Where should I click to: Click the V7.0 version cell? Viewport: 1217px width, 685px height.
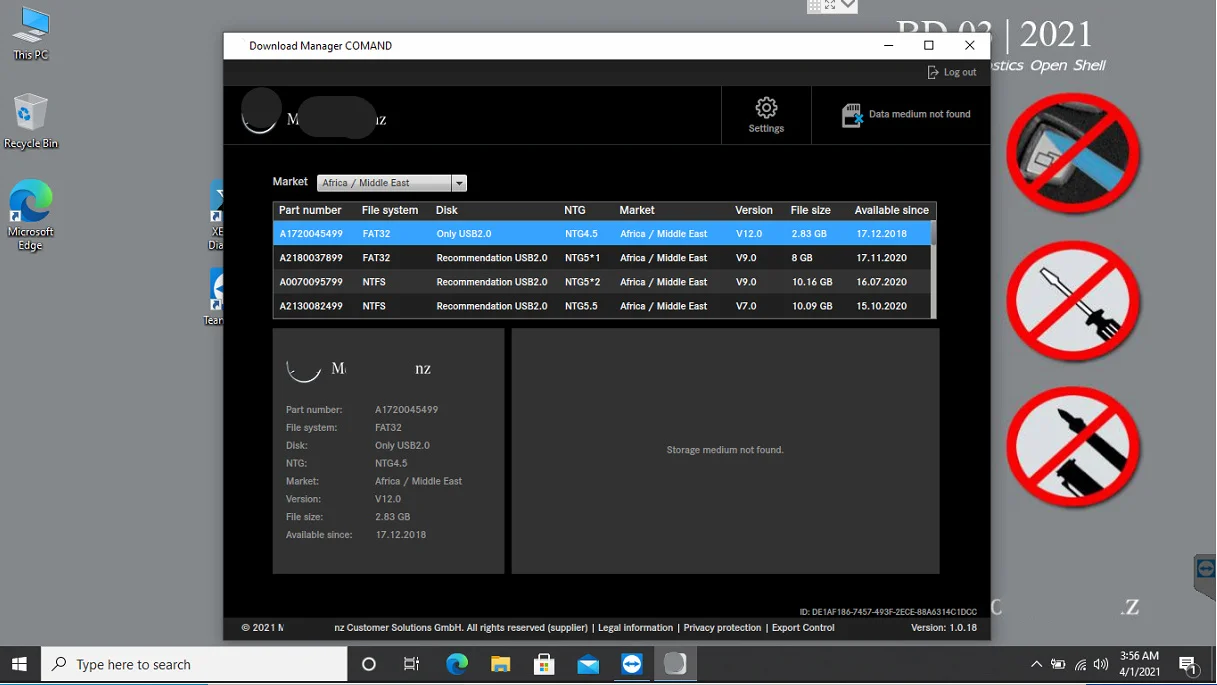tap(746, 306)
